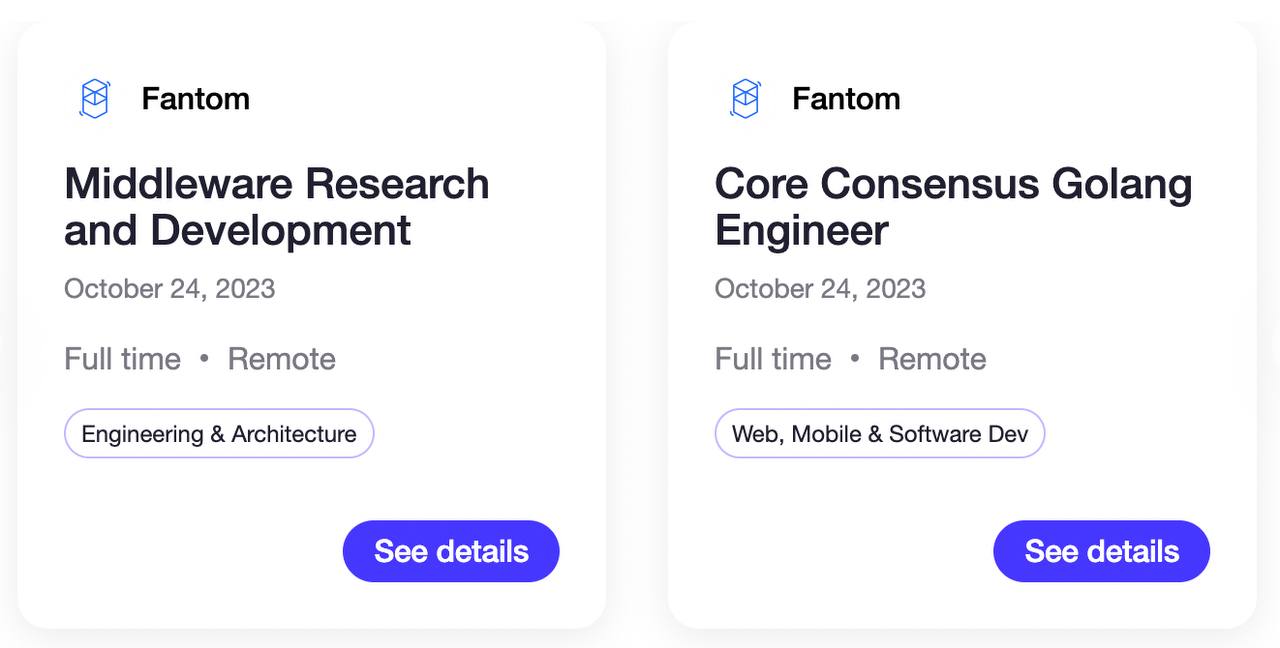Click Full time label on Golang Engineer card

[773, 359]
